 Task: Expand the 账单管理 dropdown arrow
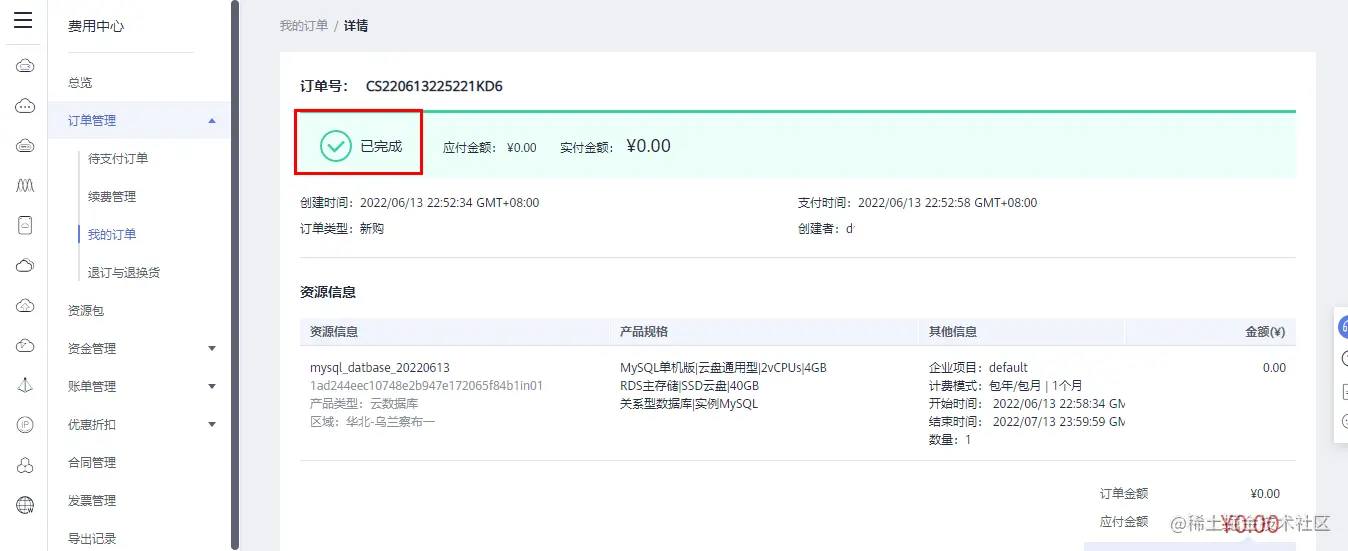click(x=211, y=387)
